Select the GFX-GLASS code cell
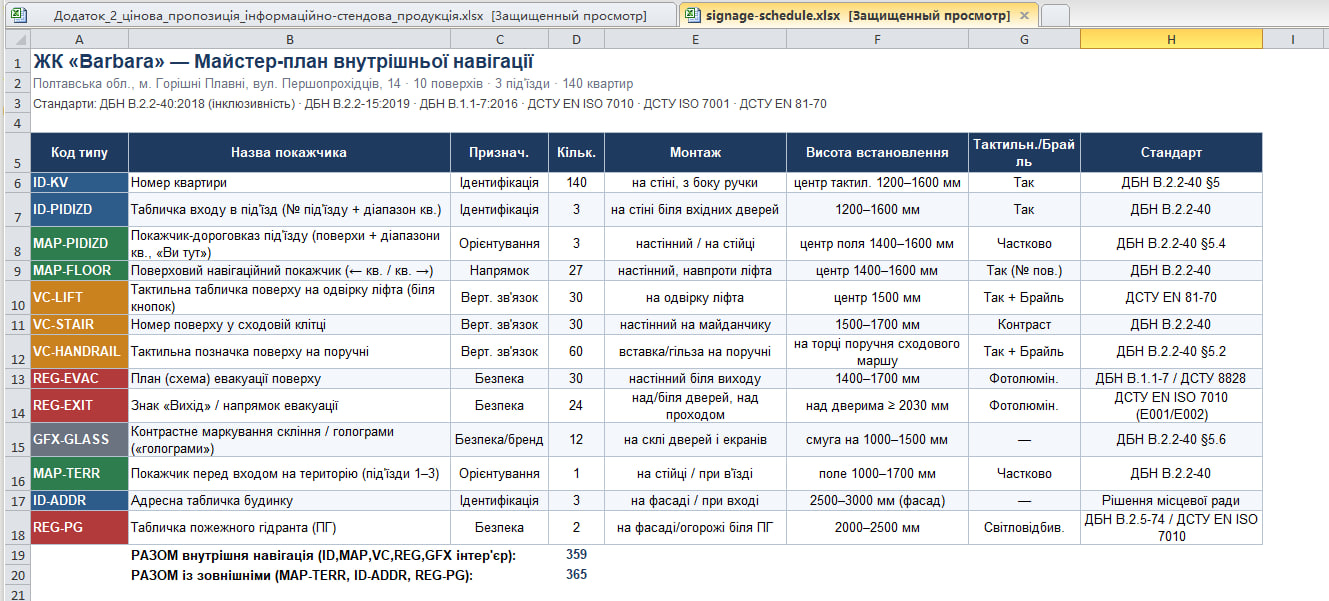1329x601 pixels. tap(79, 439)
